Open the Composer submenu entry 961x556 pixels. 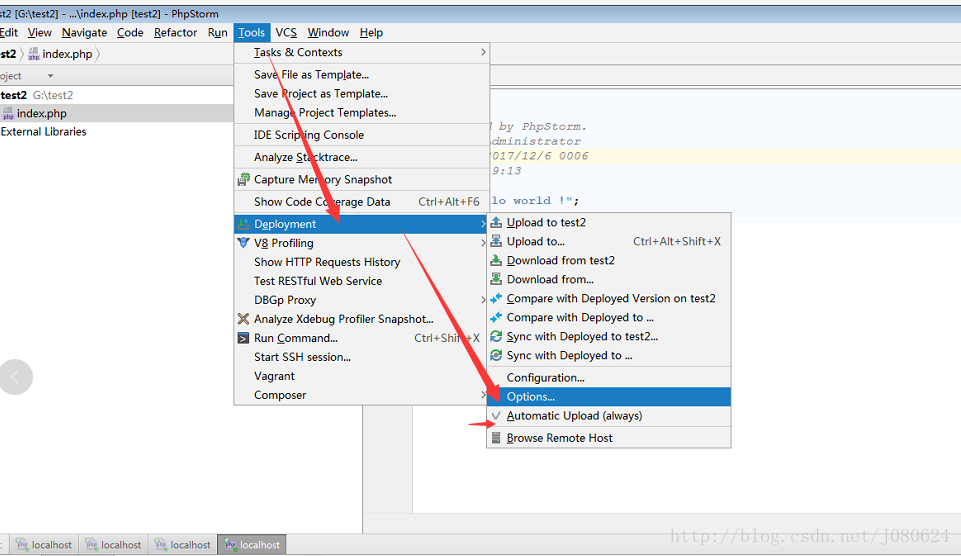coord(362,395)
